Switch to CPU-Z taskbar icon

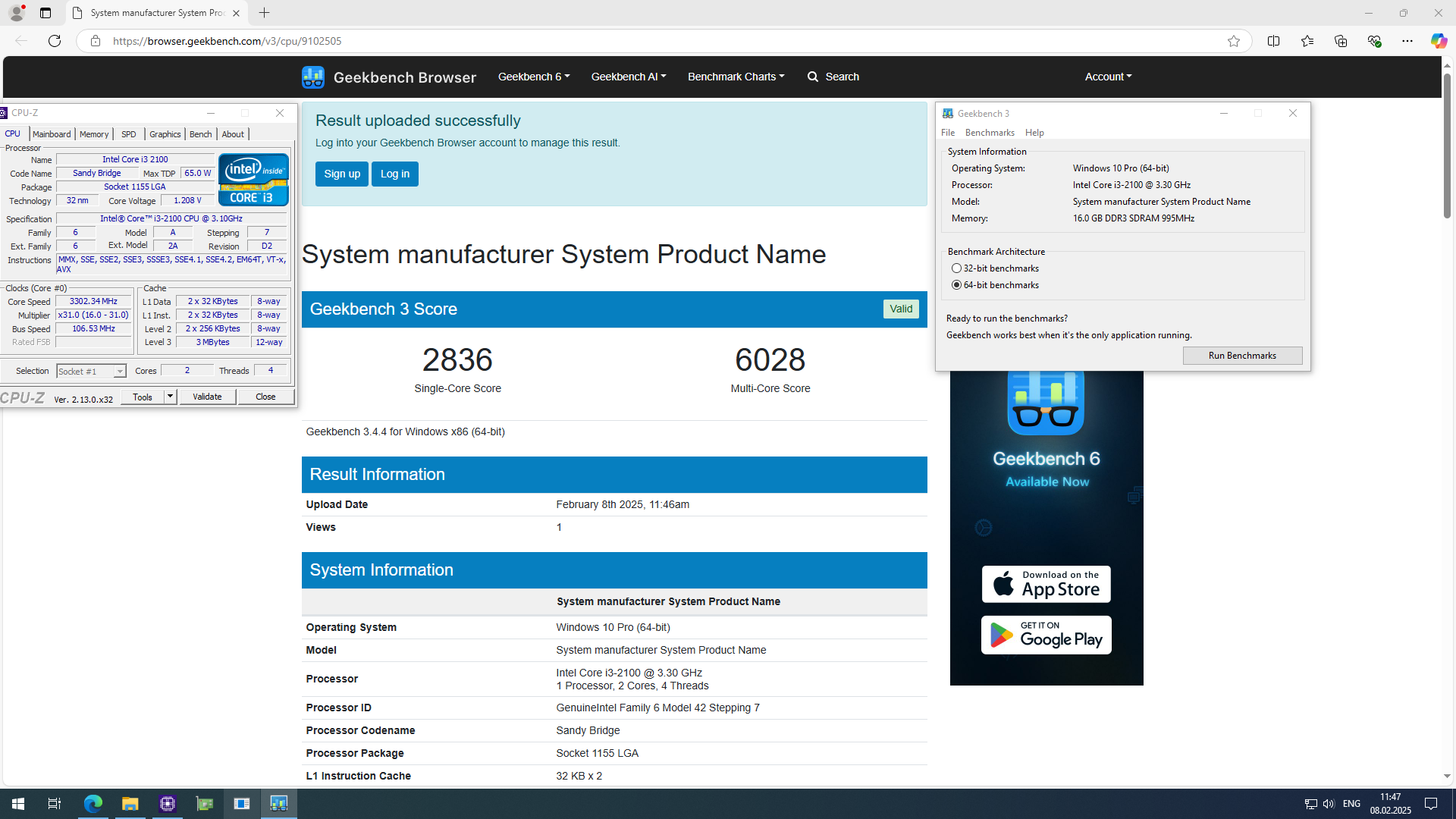click(x=168, y=804)
